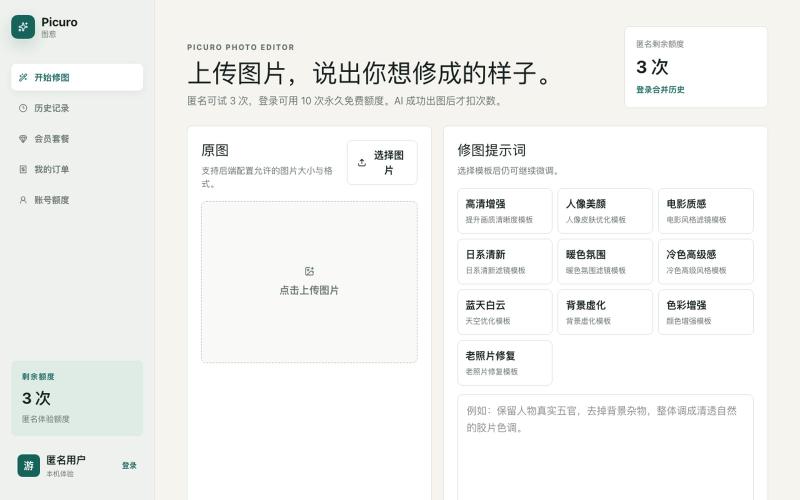Open 账号额度 in the sidebar
Viewport: 800px width, 500px height.
click(x=77, y=200)
